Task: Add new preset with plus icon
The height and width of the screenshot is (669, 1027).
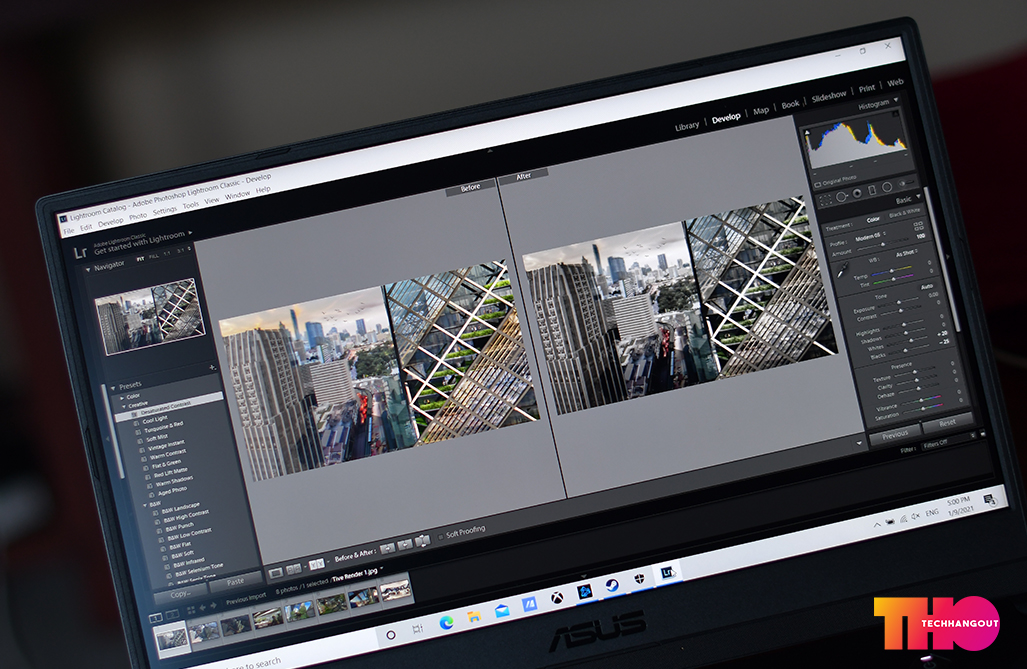Action: coord(212,368)
